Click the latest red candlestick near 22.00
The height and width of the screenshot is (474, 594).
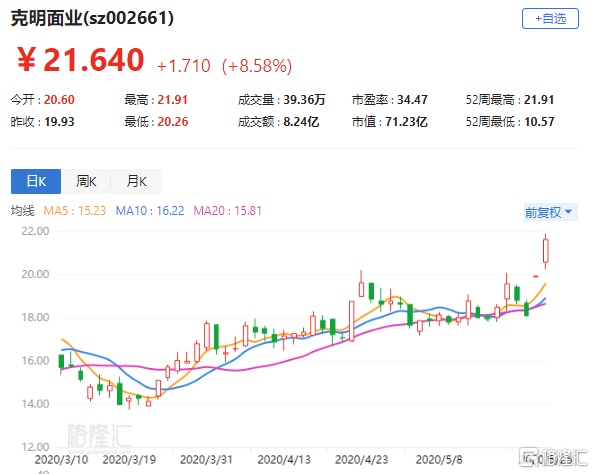coord(546,251)
